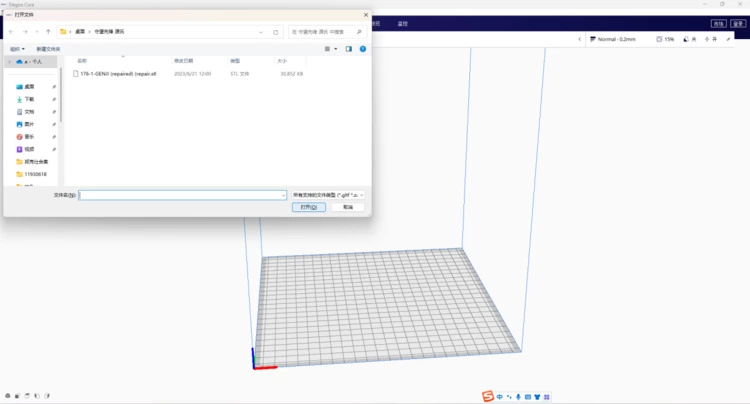Screen dimensions: 750x404
Task: Click the refresh icon beside address bar
Action: point(276,32)
